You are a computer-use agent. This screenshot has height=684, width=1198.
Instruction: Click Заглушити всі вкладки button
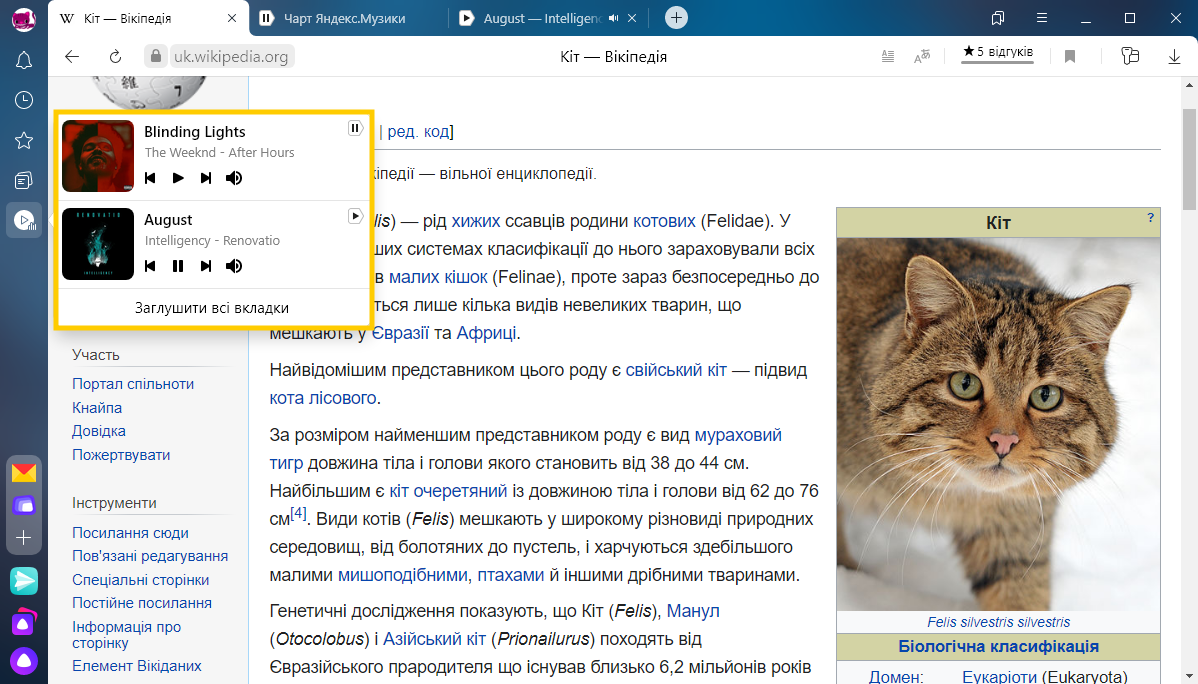[x=212, y=308]
